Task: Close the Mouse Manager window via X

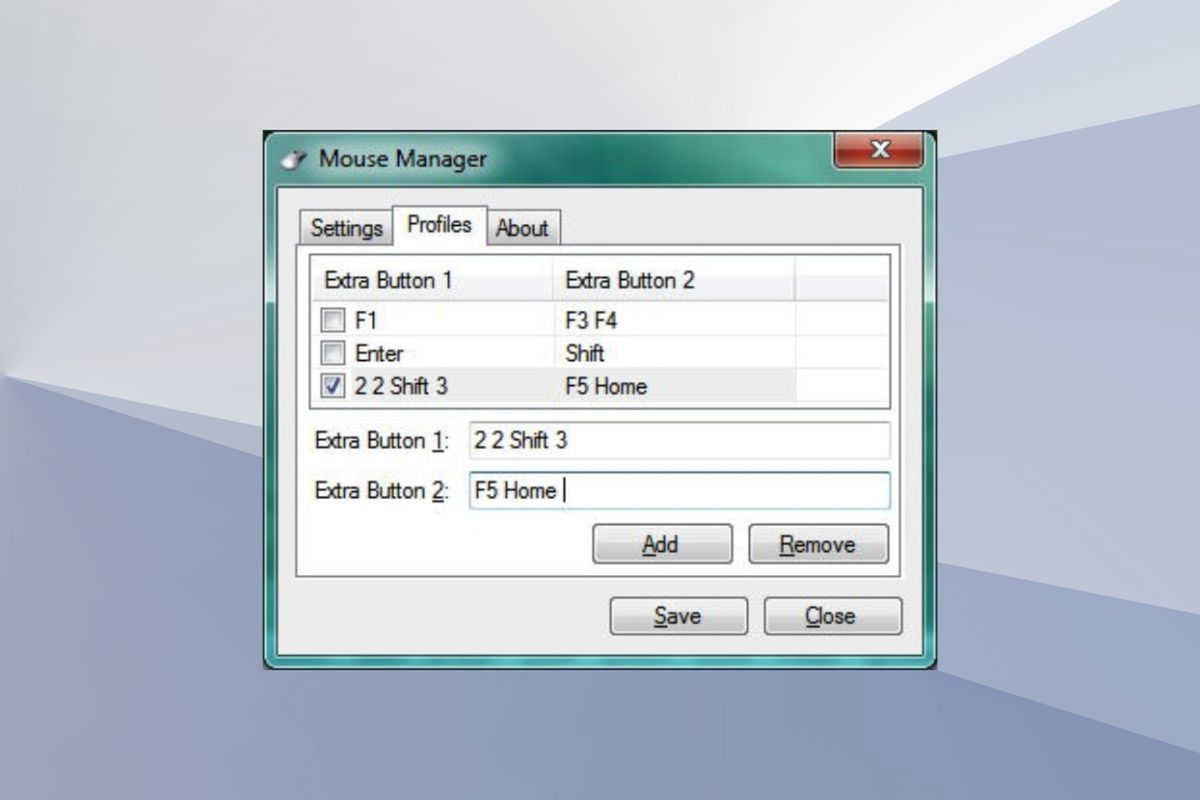Action: [879, 151]
